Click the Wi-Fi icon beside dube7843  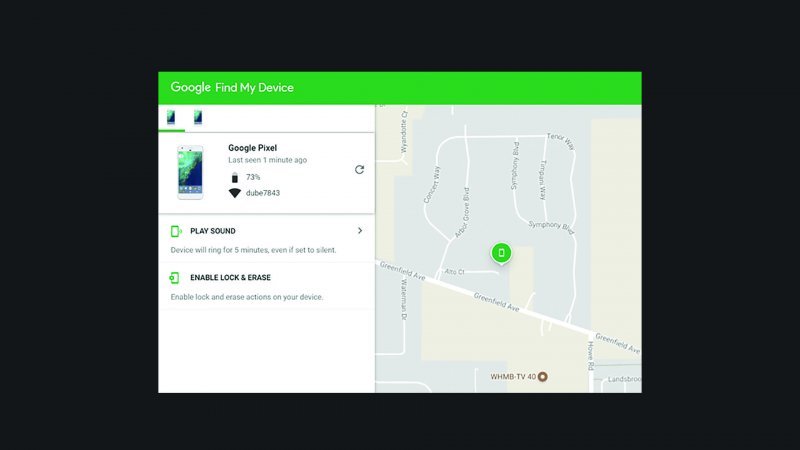(x=235, y=193)
